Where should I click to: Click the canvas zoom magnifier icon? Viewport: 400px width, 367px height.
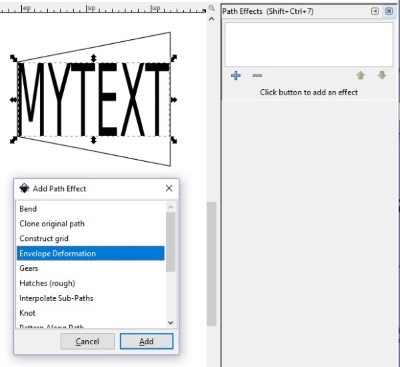pos(211,8)
